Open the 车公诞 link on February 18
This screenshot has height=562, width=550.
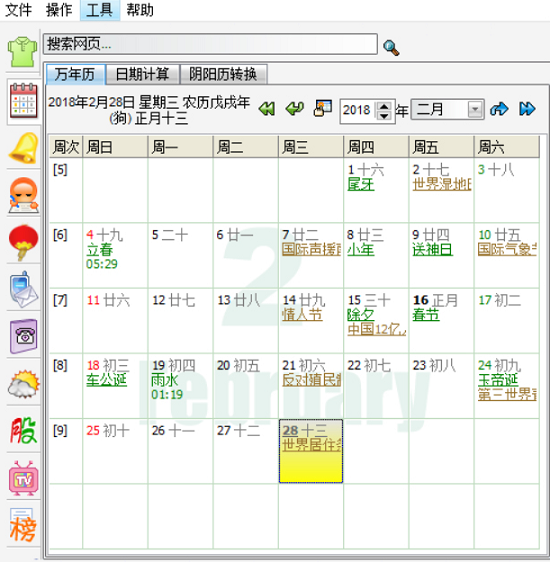pyautogui.click(x=106, y=380)
